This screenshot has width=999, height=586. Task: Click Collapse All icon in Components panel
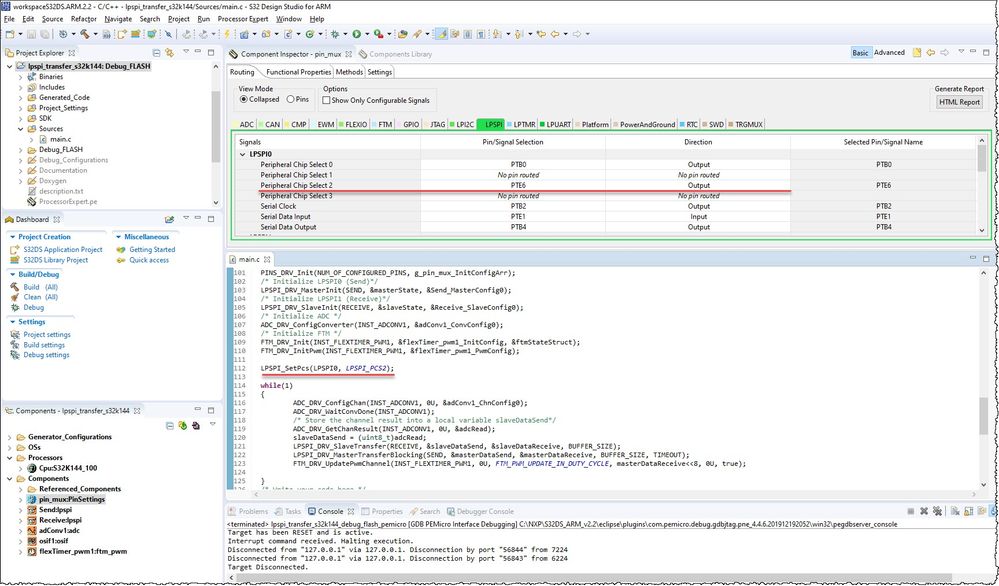pyautogui.click(x=169, y=425)
